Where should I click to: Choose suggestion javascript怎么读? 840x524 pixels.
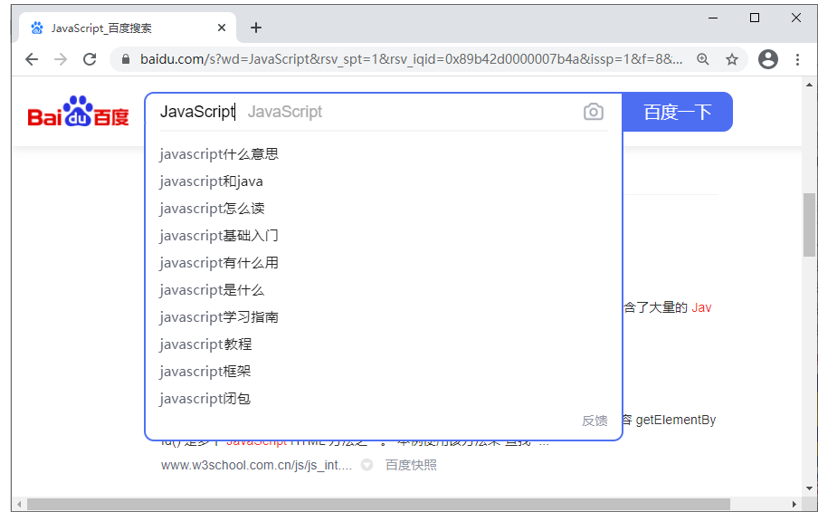click(212, 208)
